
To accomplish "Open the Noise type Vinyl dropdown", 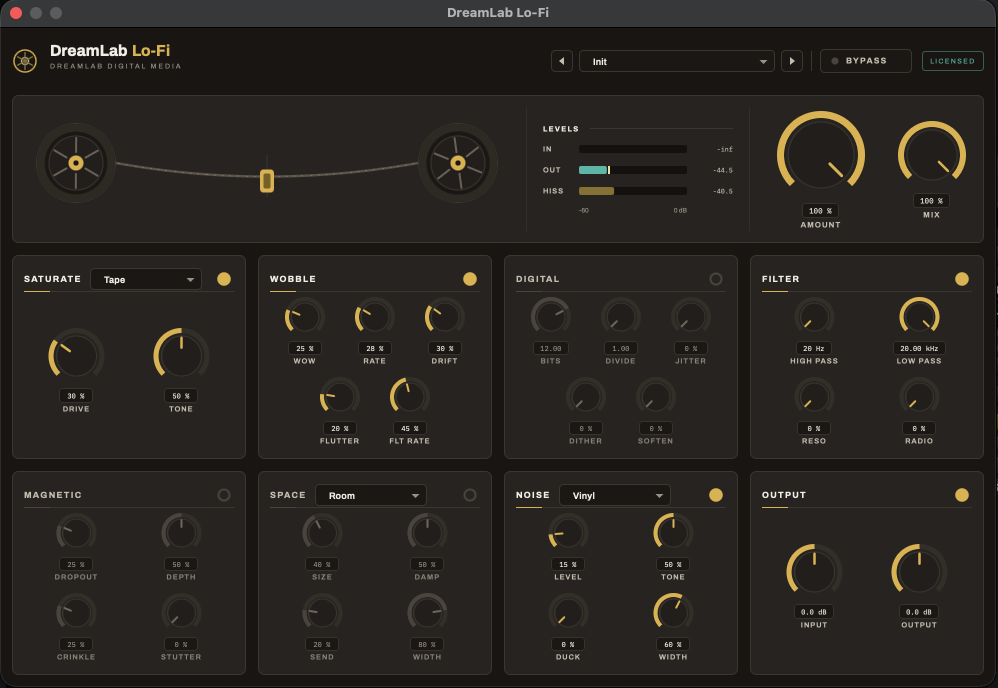I will pos(614,495).
